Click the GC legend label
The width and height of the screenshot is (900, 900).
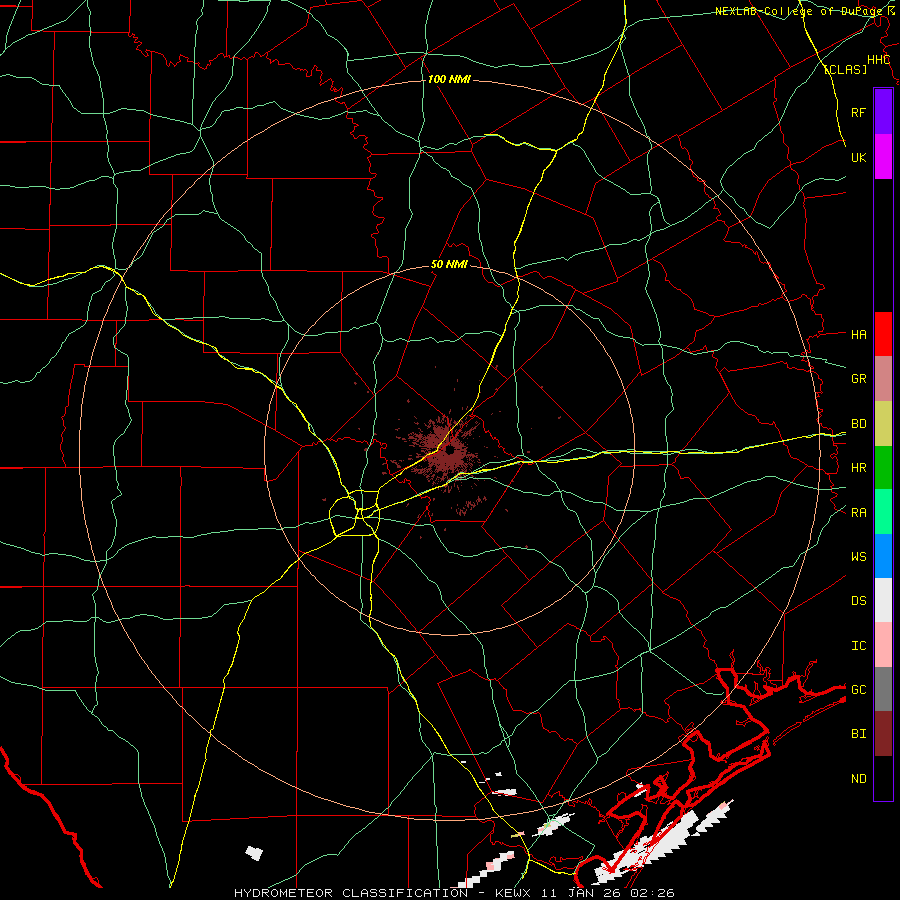(x=858, y=690)
